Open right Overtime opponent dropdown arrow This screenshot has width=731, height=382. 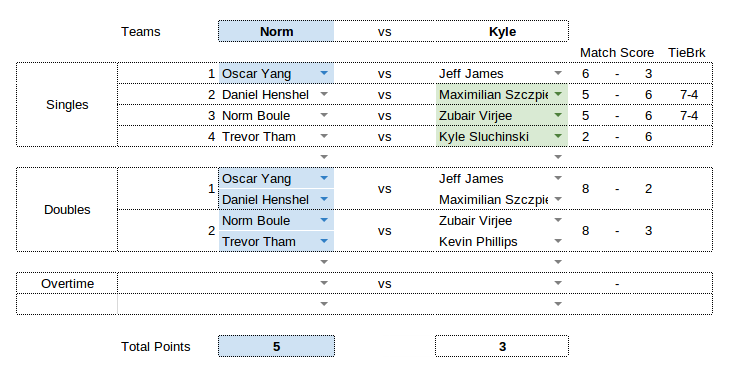558,283
